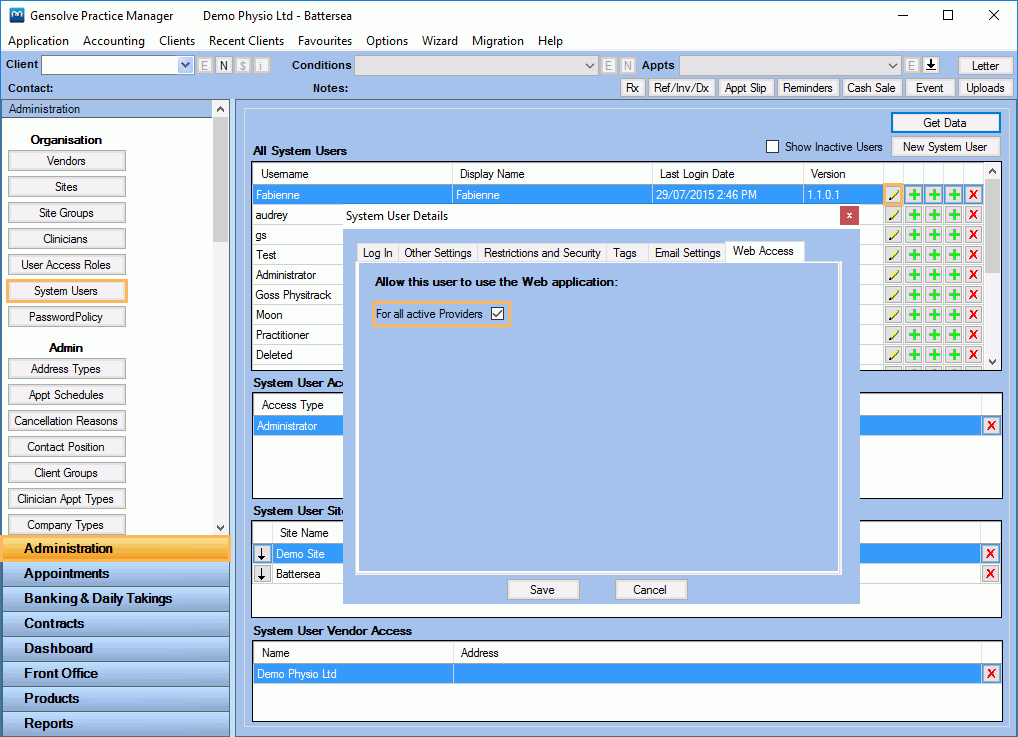Image resolution: width=1018 pixels, height=737 pixels.
Task: Open the Reports section
Action: click(116, 723)
